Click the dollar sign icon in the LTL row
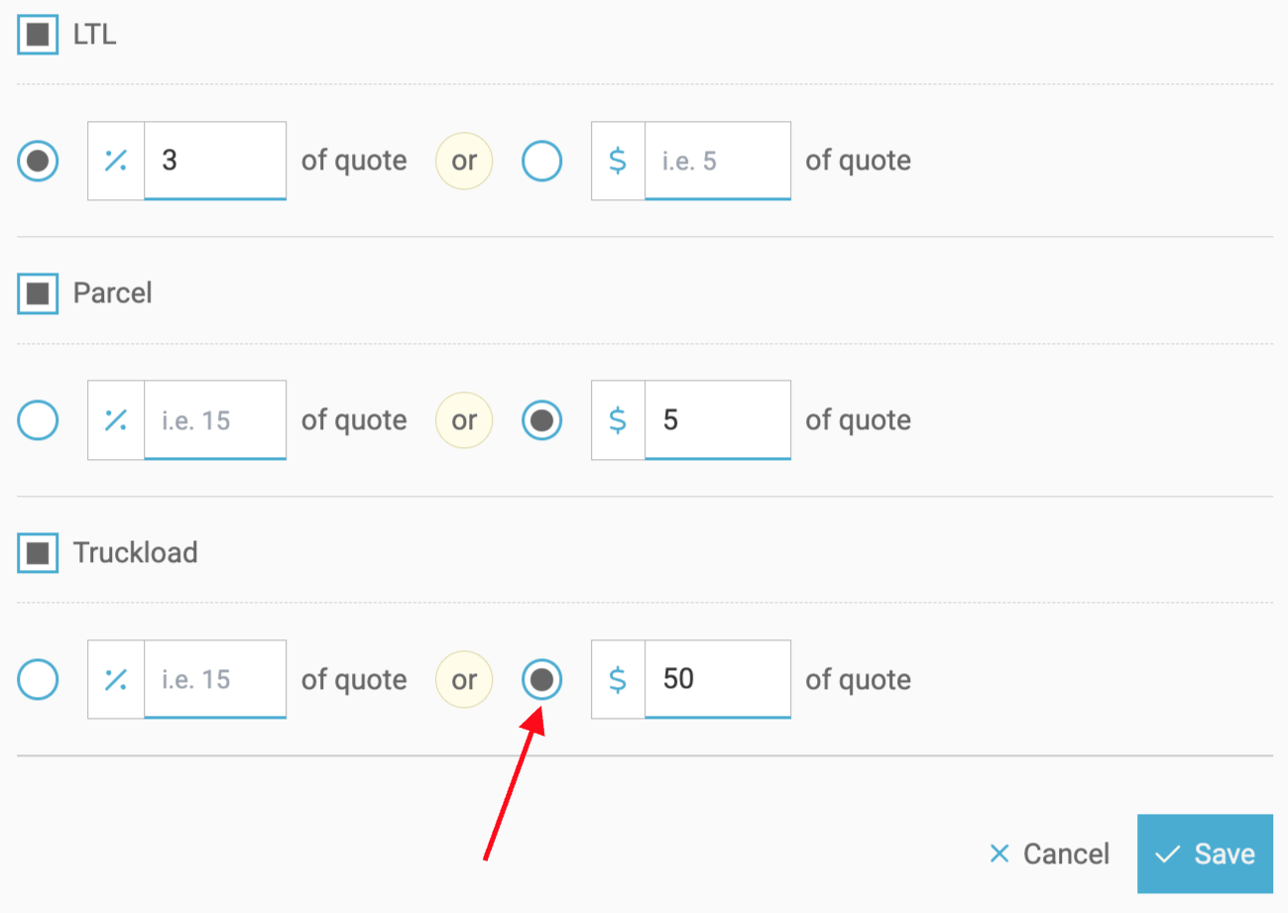Screen dimensions: 1288x913 618,161
